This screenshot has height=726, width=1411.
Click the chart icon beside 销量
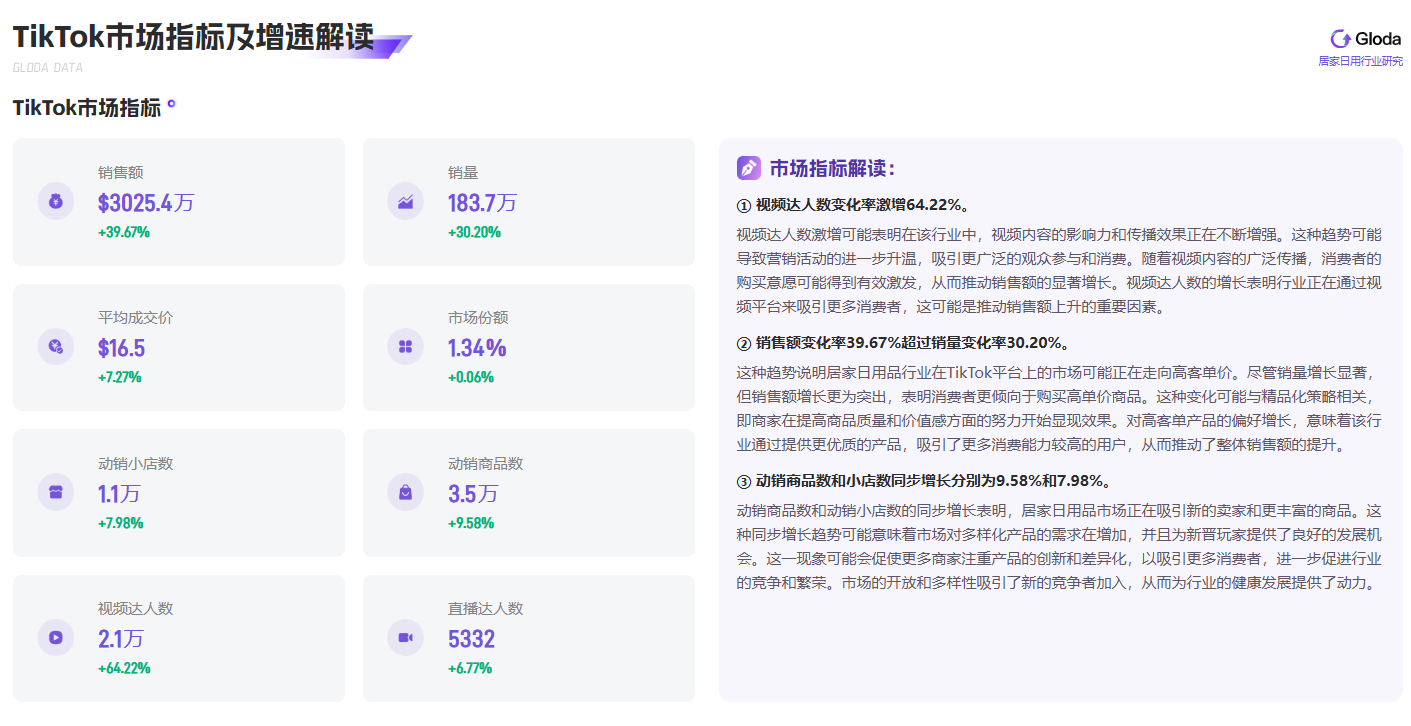406,201
